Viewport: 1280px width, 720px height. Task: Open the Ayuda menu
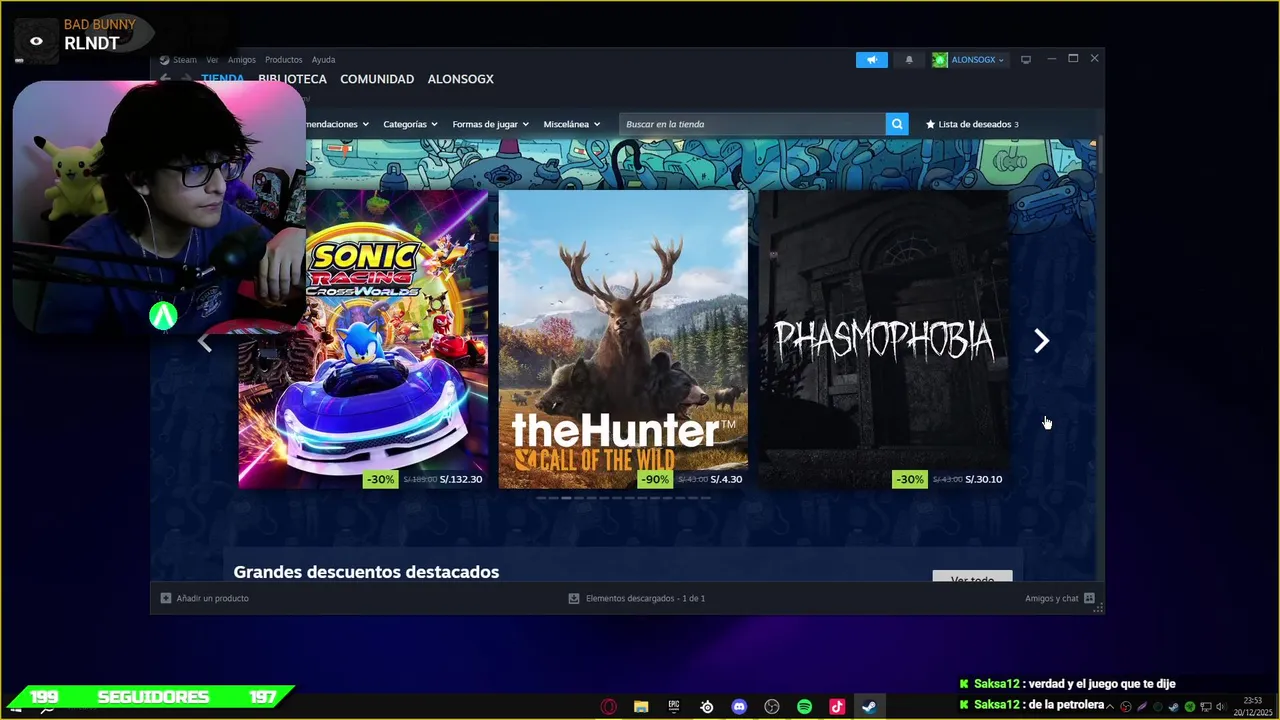[x=323, y=60]
